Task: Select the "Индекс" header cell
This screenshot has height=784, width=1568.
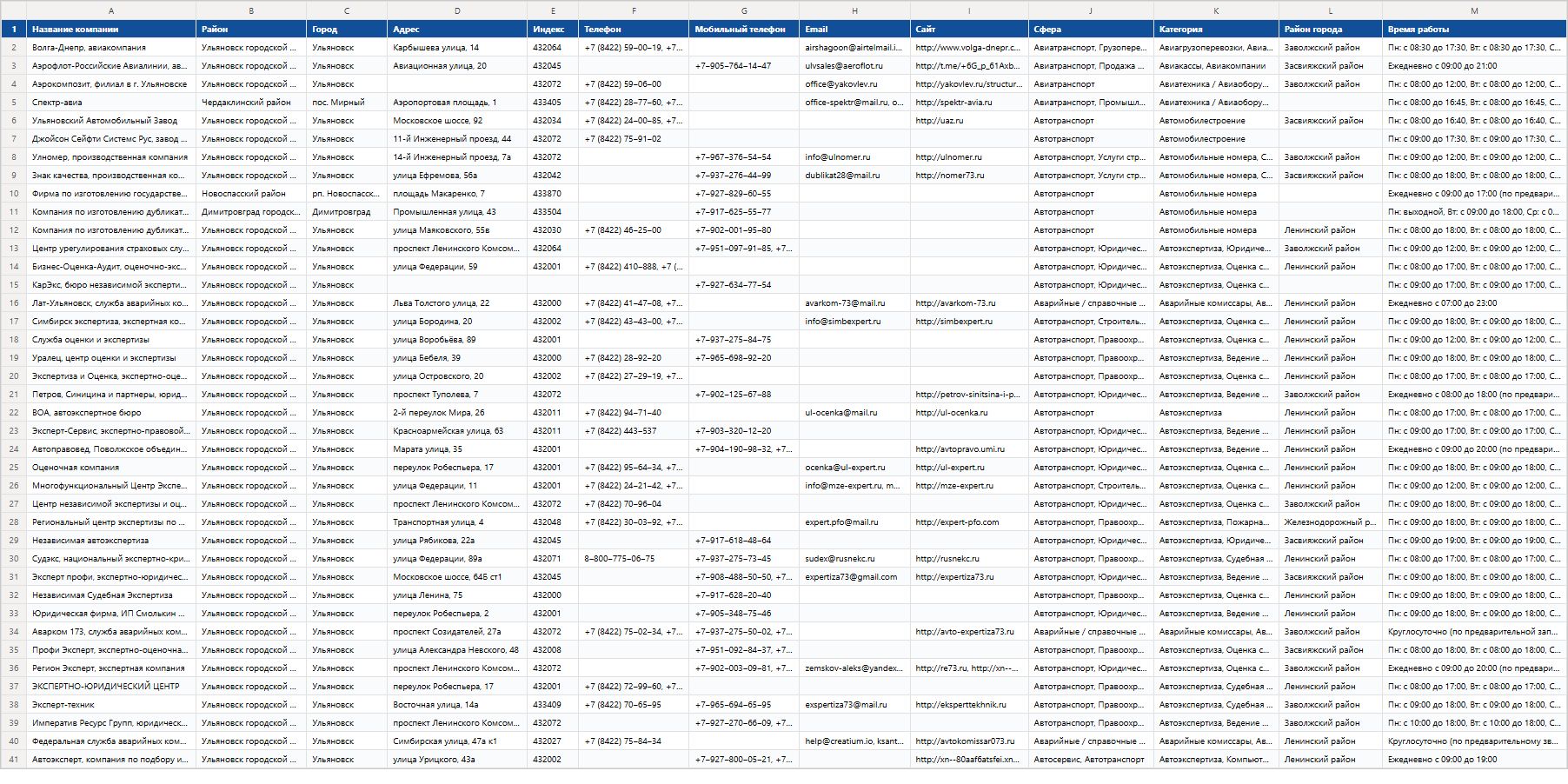Action: [x=553, y=29]
